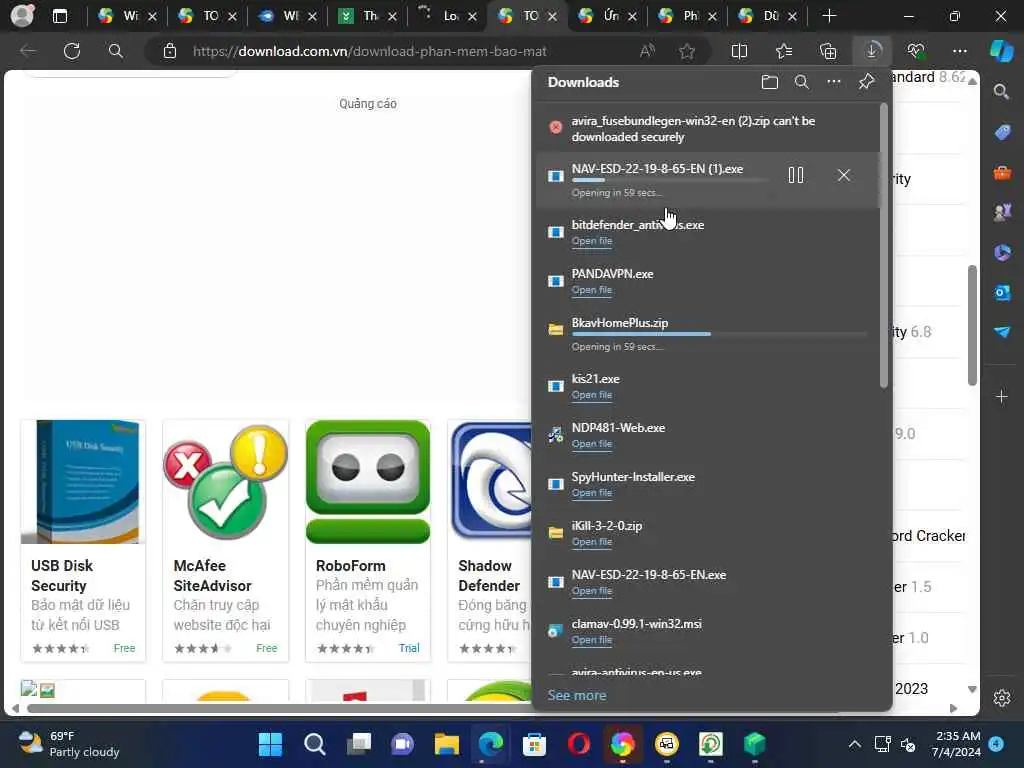Add a sidebar app with plus icon
Image resolution: width=1024 pixels, height=768 pixels.
click(1002, 396)
